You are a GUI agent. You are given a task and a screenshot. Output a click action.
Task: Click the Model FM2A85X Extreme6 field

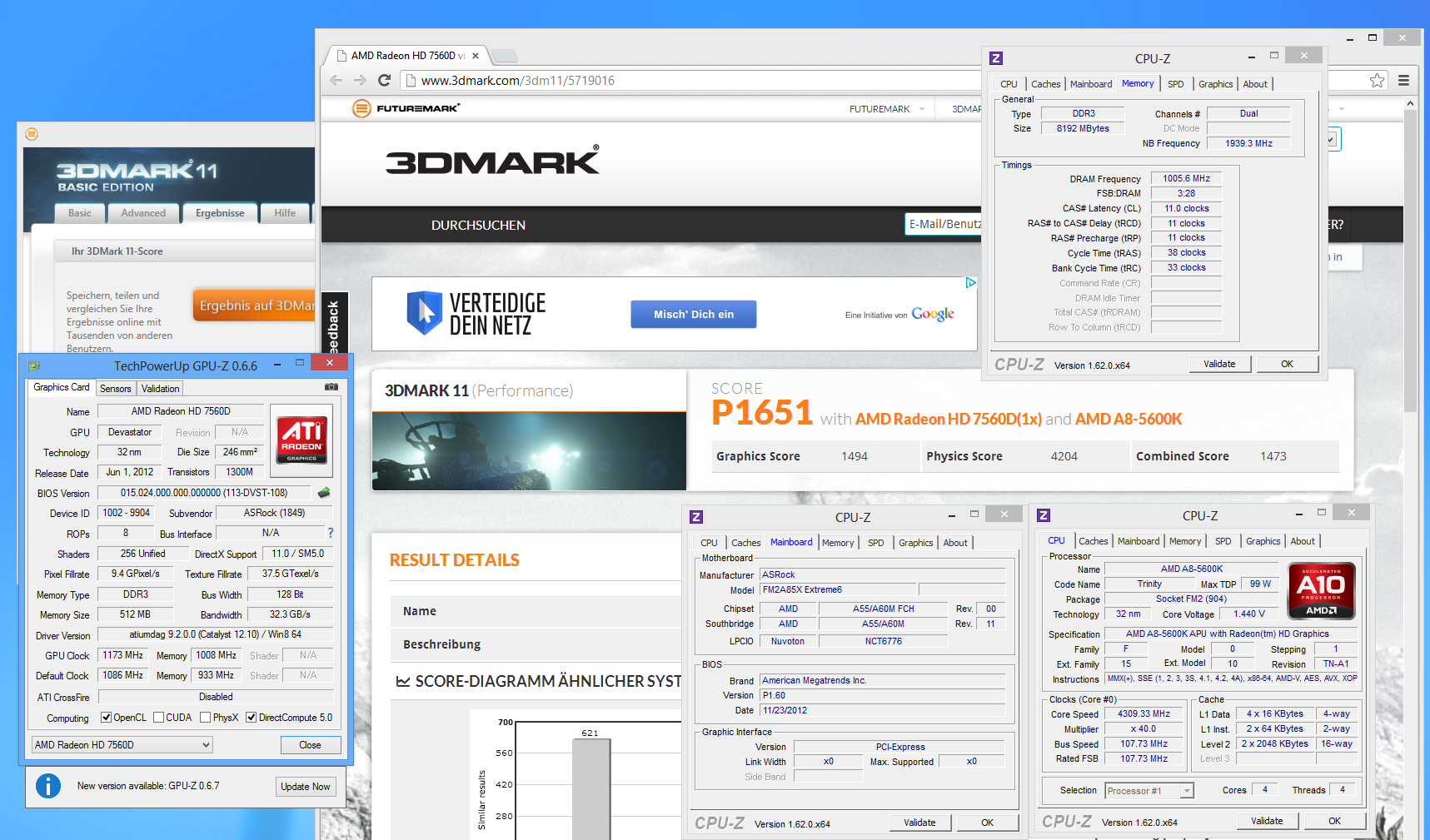838,589
